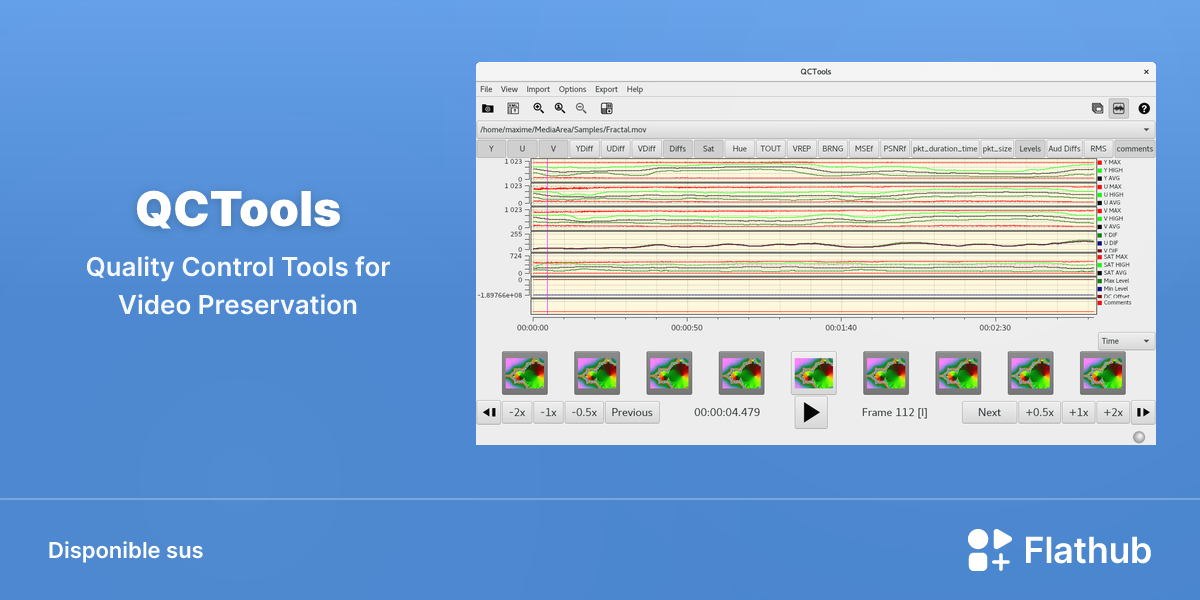Open the Time axis dropdown

(1126, 341)
